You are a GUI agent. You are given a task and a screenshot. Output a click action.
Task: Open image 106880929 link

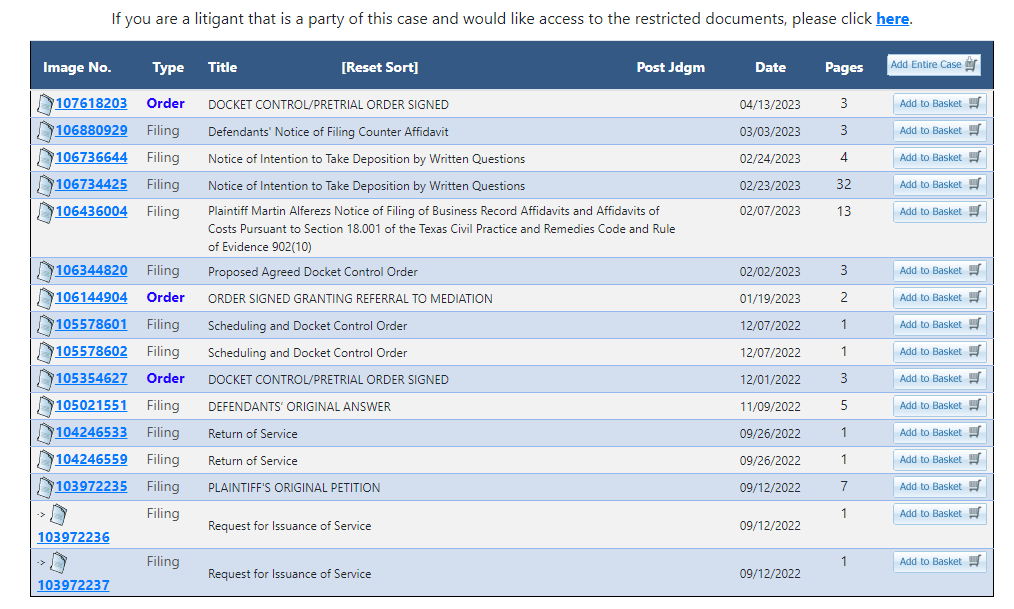(x=91, y=131)
